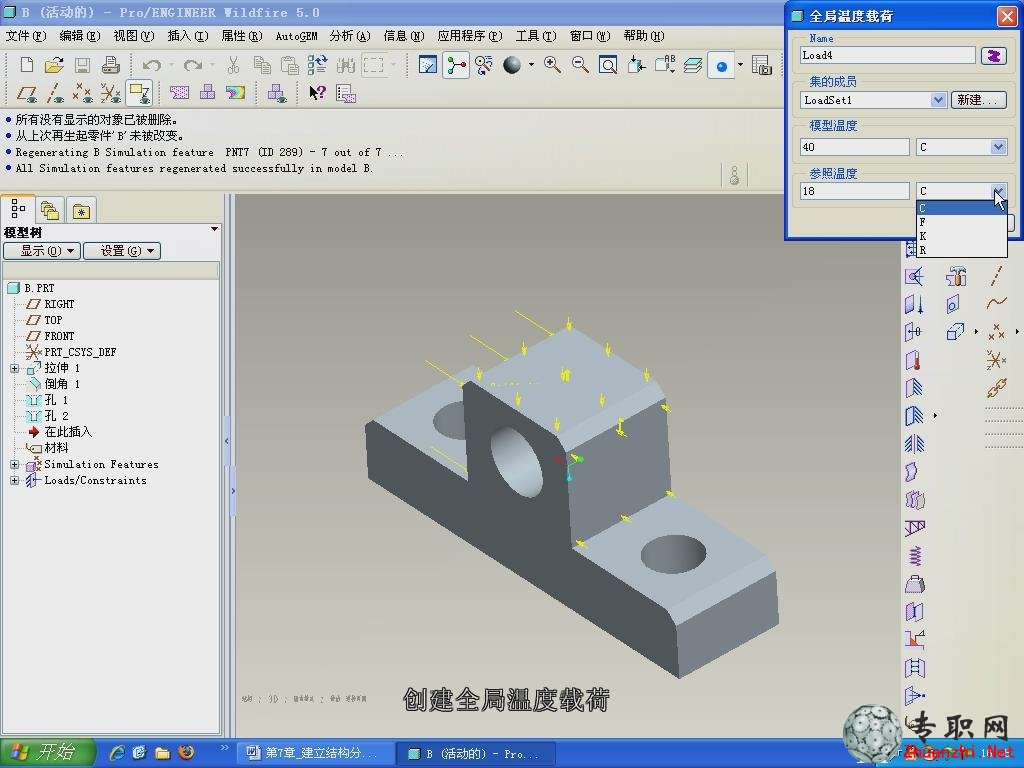The height and width of the screenshot is (768, 1024).
Task: Click the Windows 开始 start button
Action: (x=47, y=753)
